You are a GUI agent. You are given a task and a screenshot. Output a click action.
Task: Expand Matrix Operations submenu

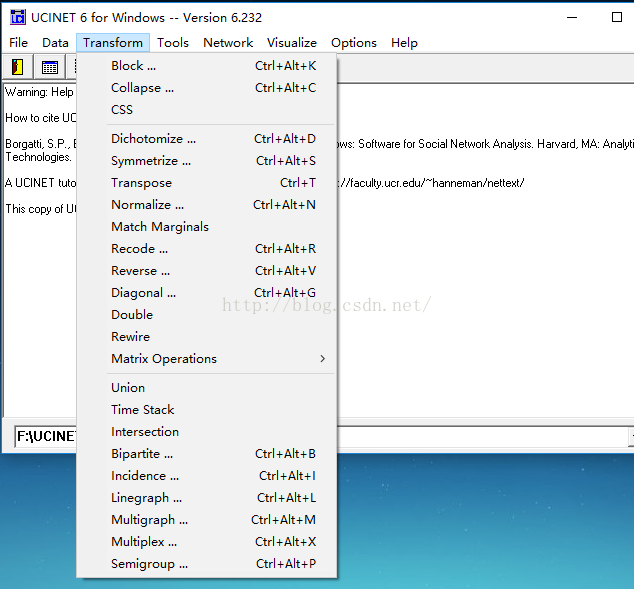(206, 359)
